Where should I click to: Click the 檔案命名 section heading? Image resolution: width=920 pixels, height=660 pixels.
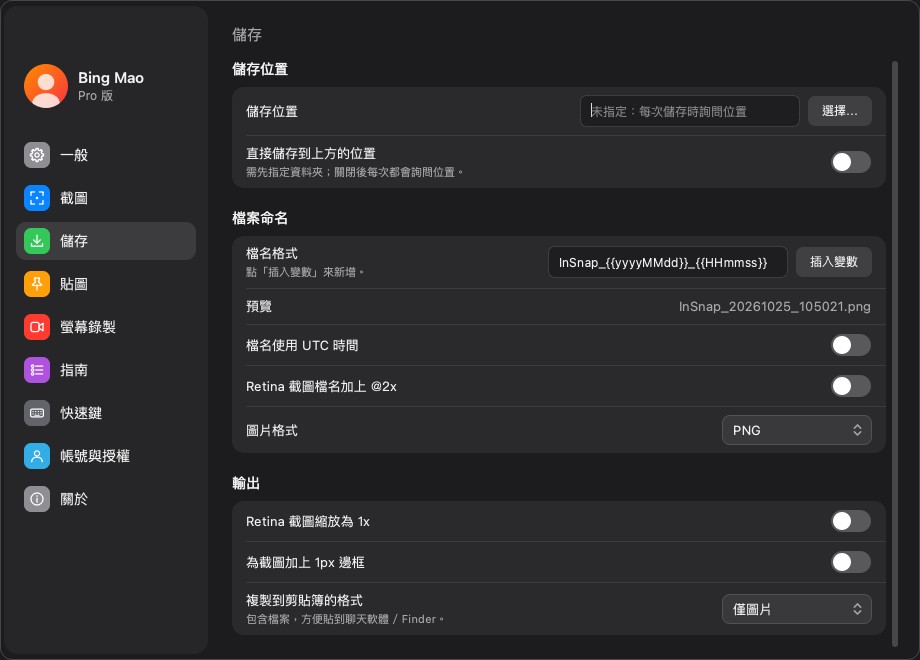(x=260, y=218)
